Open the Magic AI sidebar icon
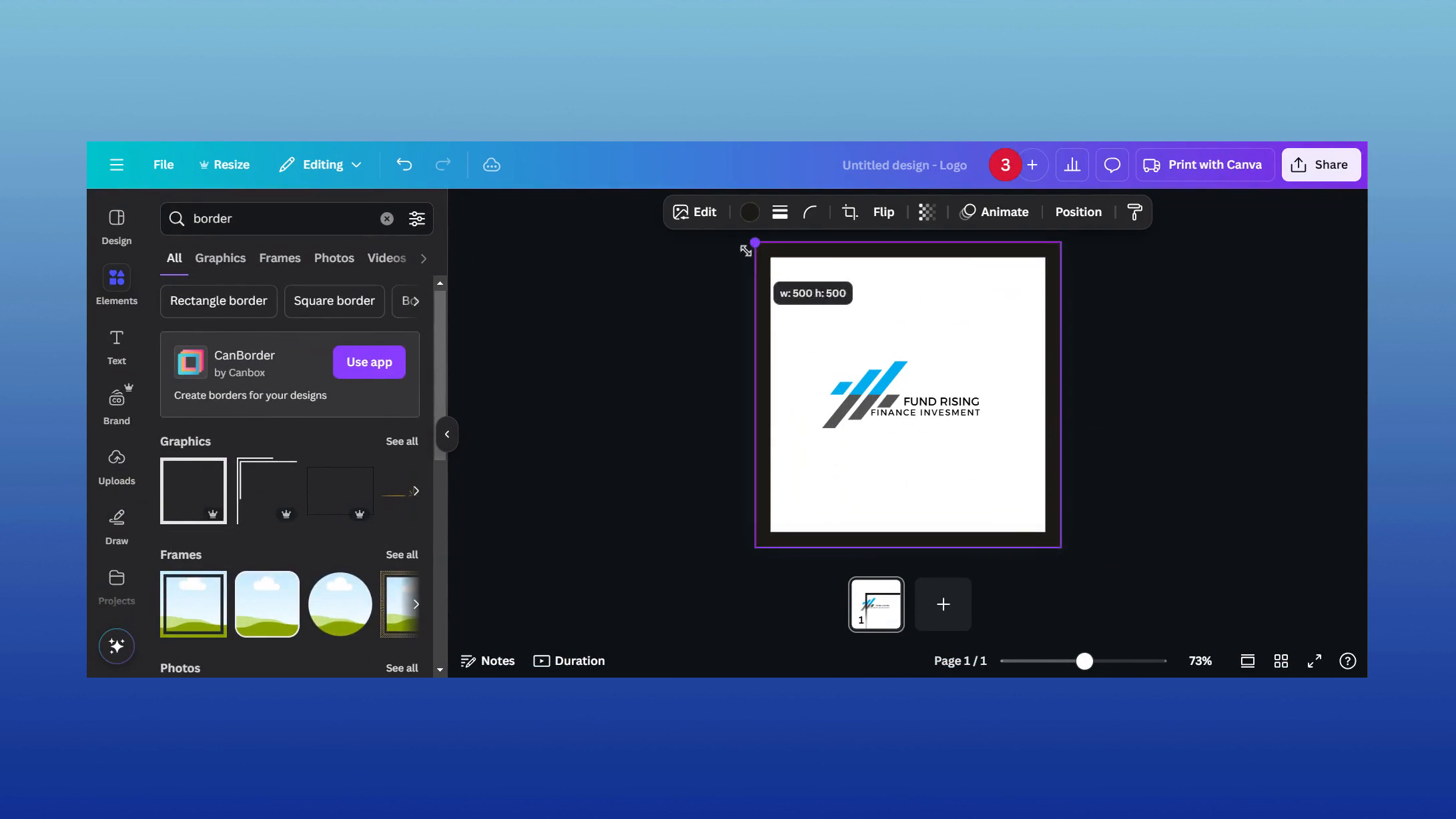This screenshot has width=1456, height=819. pos(116,646)
